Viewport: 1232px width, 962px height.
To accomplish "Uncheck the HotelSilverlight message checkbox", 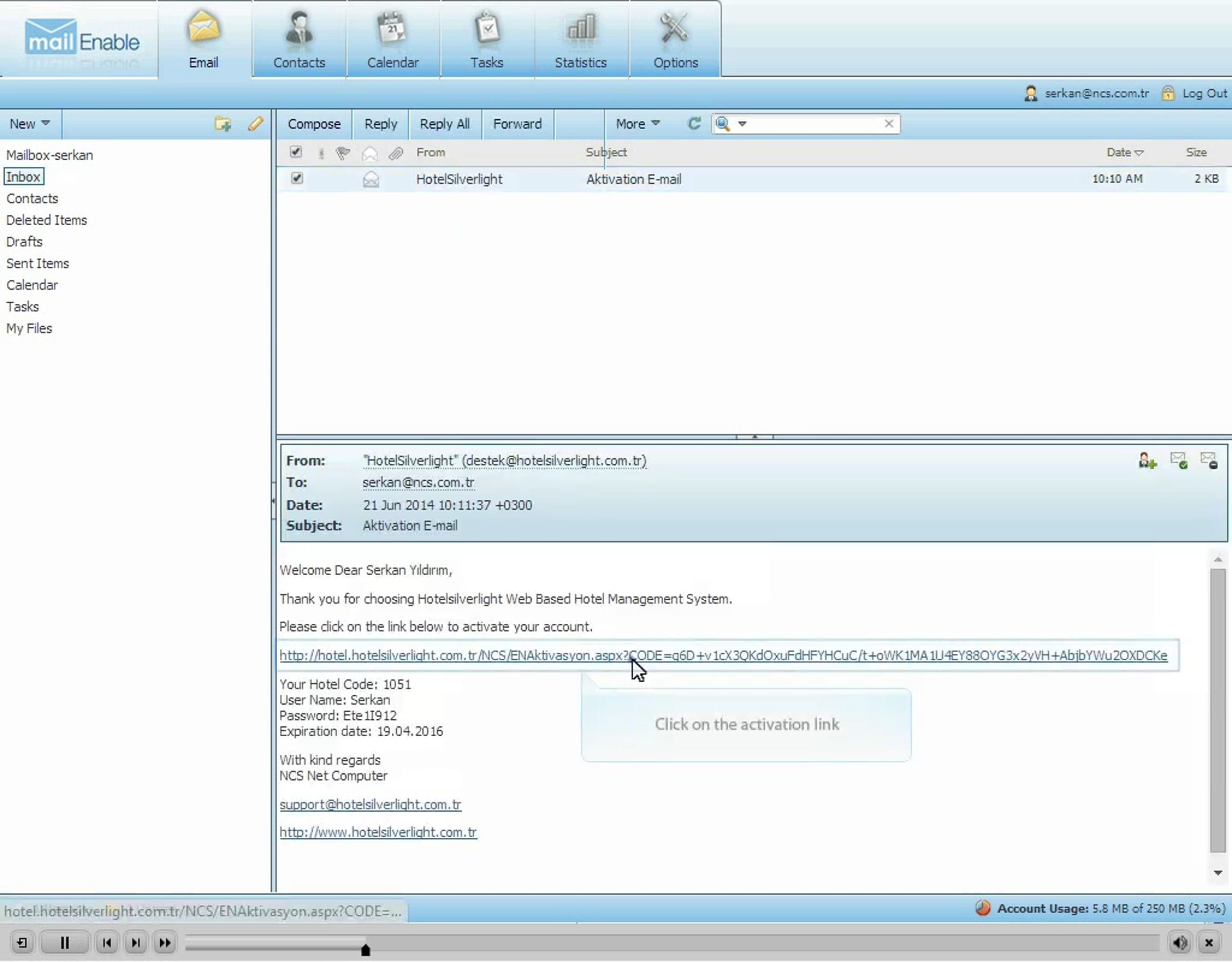I will tap(297, 178).
